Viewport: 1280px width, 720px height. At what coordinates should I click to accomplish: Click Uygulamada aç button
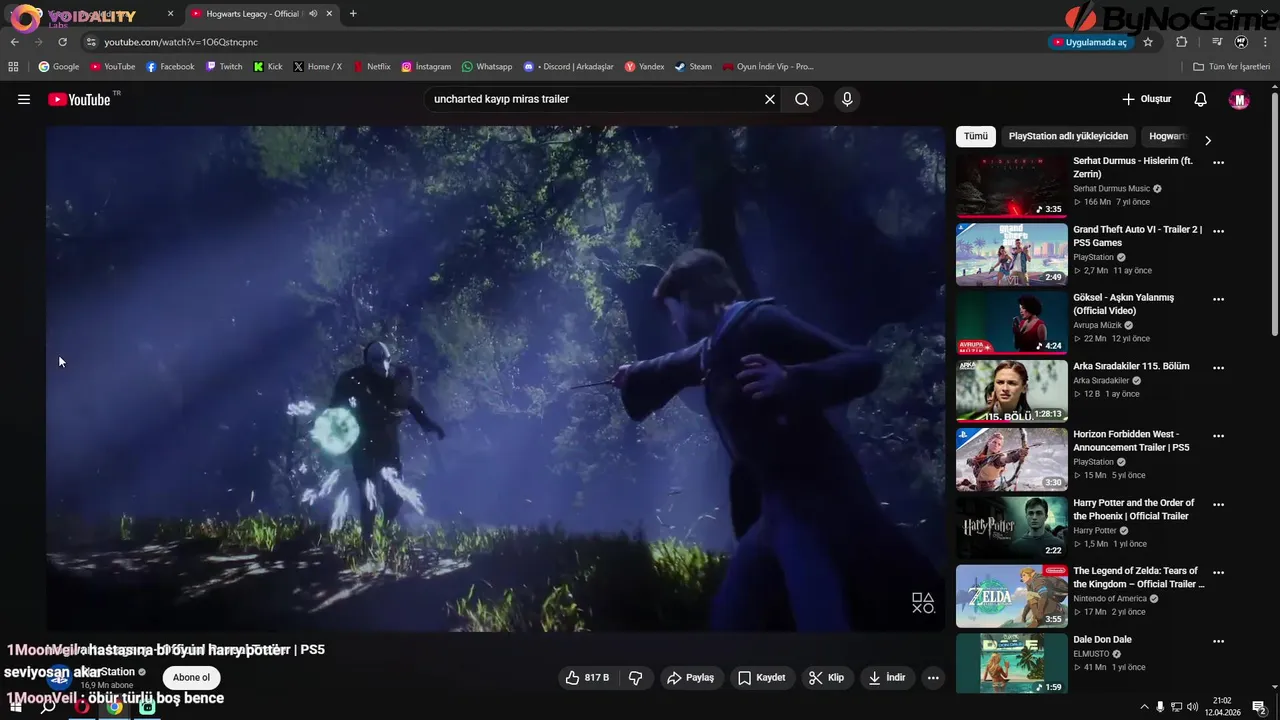tap(1089, 42)
